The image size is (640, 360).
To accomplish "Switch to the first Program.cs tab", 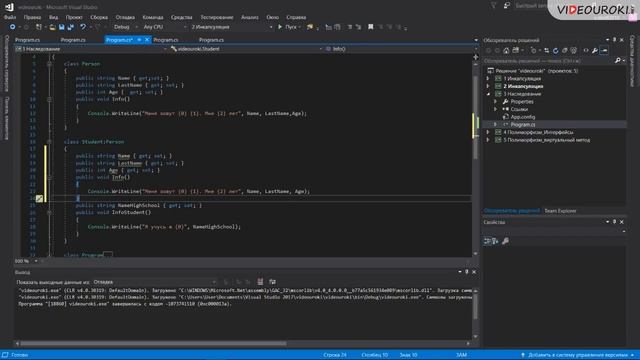I will point(27,40).
